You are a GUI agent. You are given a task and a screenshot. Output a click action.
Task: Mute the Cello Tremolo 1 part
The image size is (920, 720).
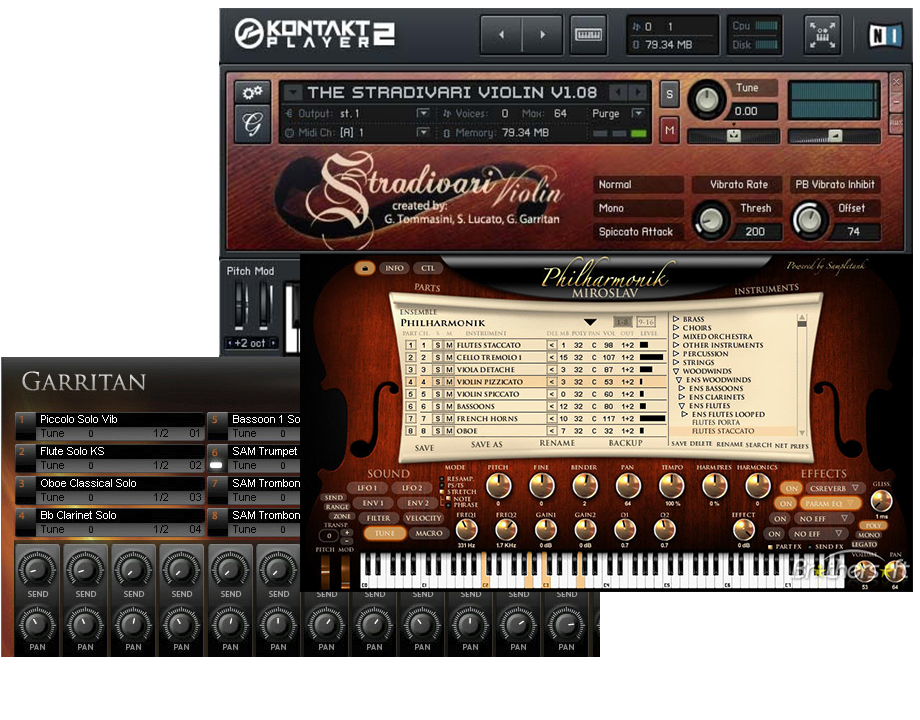click(x=449, y=357)
